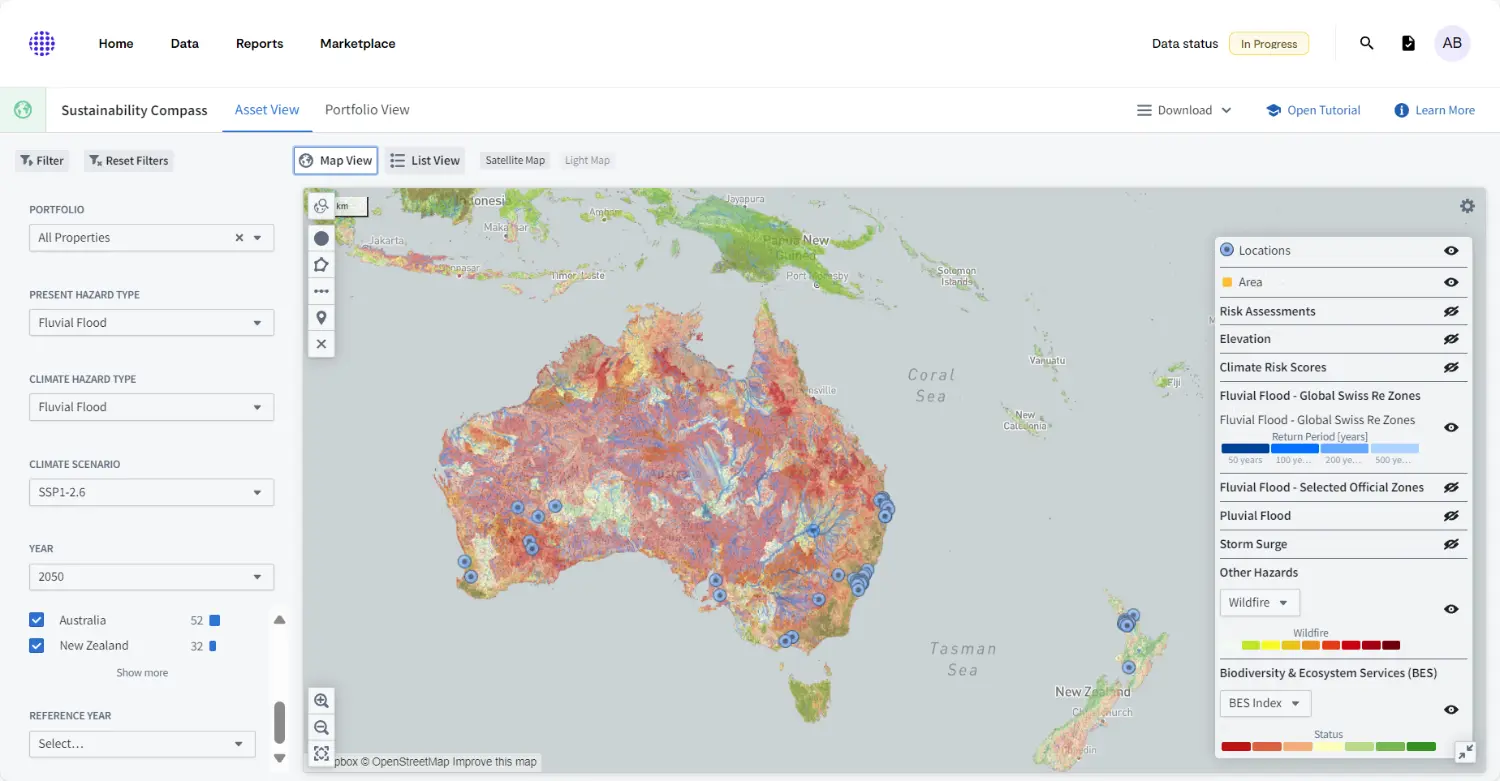This screenshot has height=781, width=1500.
Task: Click the ellipsis tool in the map toolbar
Action: [321, 291]
